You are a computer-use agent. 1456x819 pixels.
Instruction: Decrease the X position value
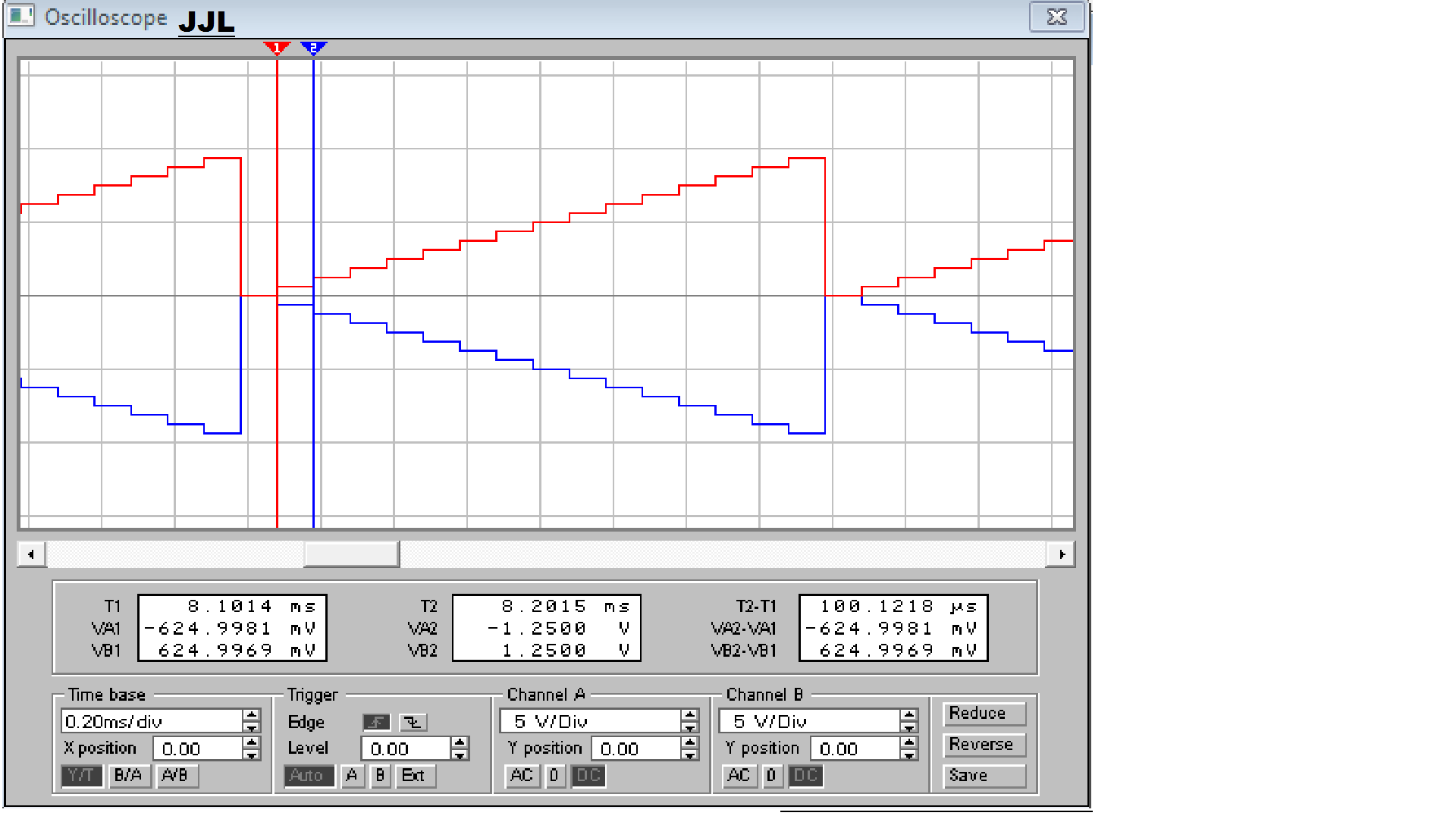[252, 754]
